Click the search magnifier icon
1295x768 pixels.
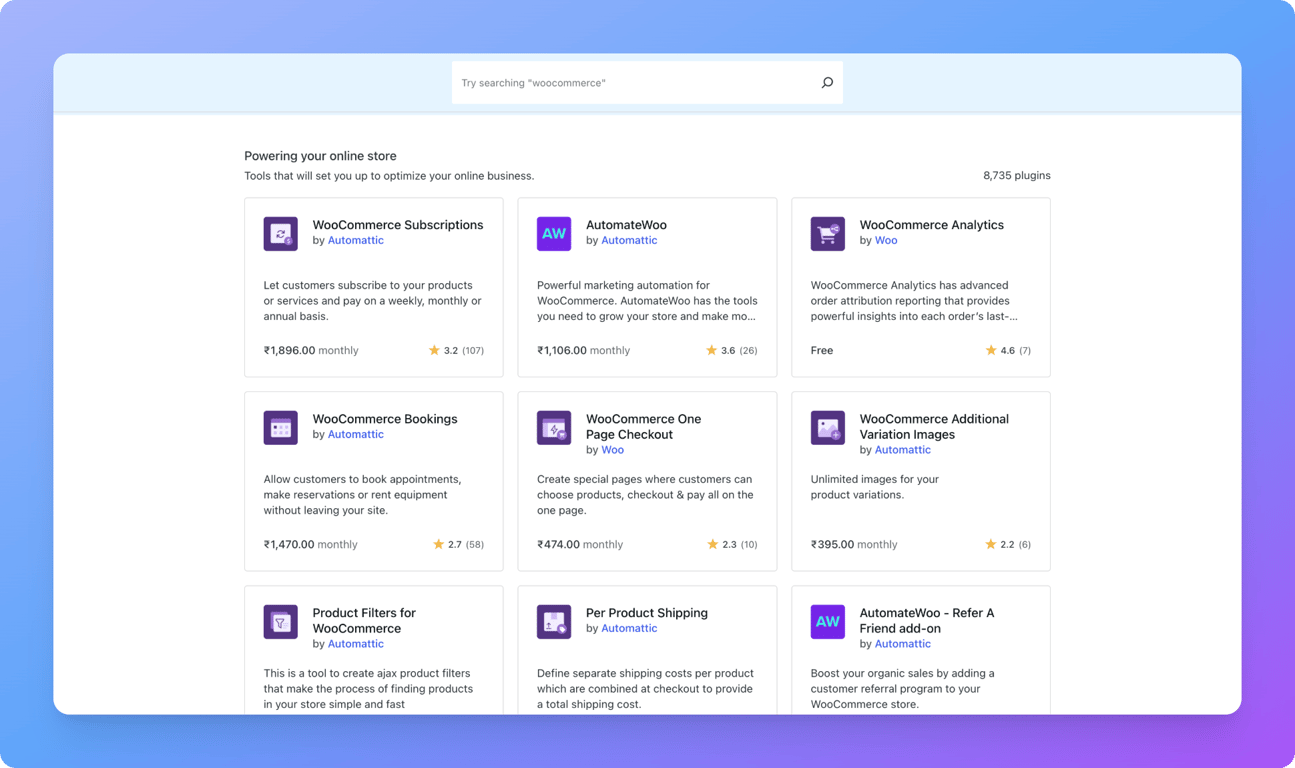(x=827, y=83)
